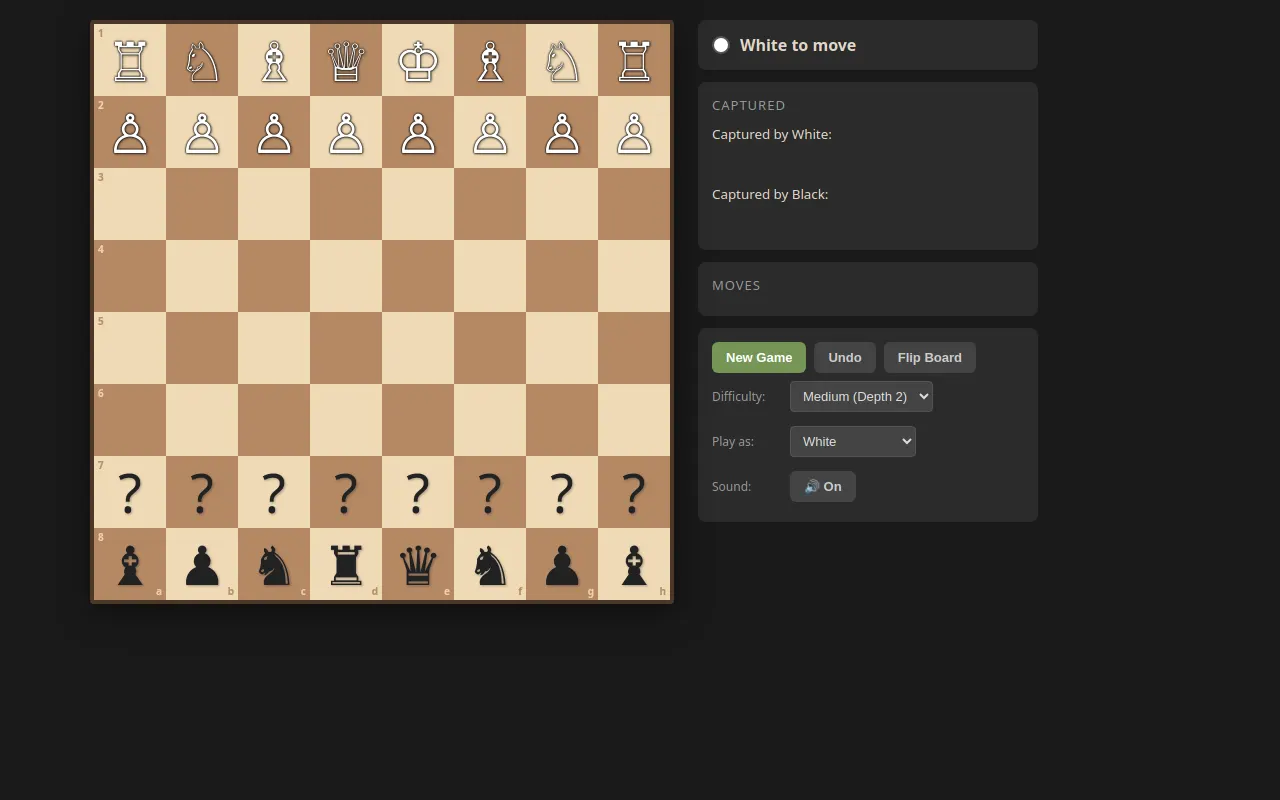This screenshot has width=1280, height=800.
Task: Click the black knight on c8
Action: point(274,564)
